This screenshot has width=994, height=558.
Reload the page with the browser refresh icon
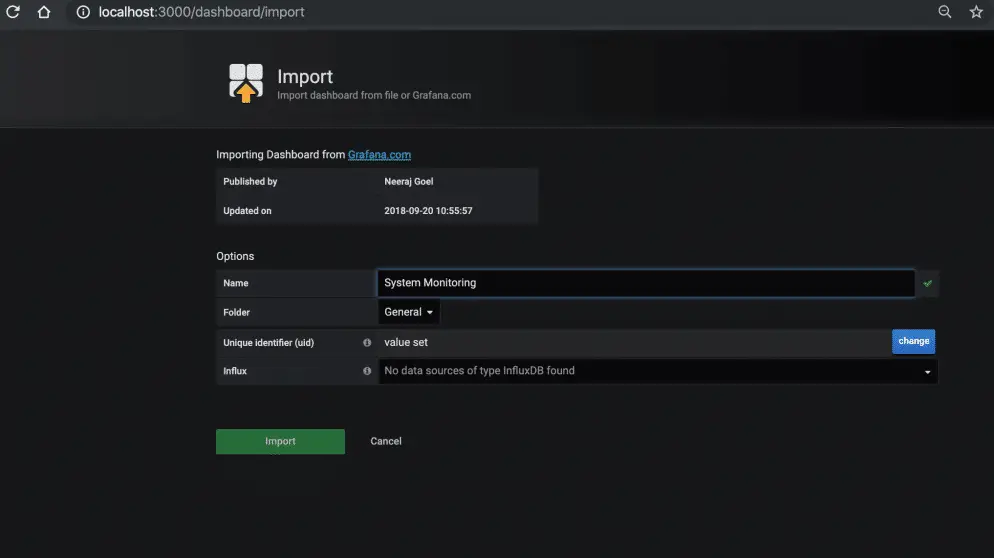[13, 12]
